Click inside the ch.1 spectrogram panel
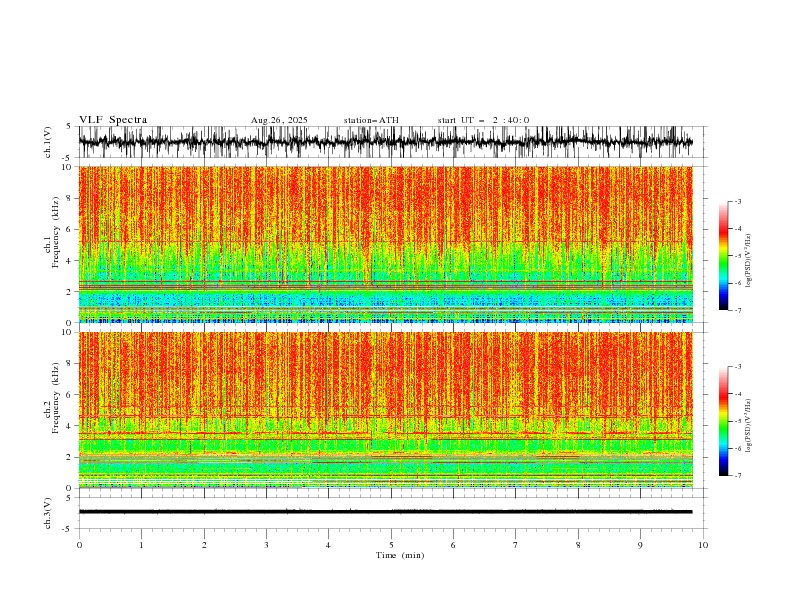 click(385, 244)
